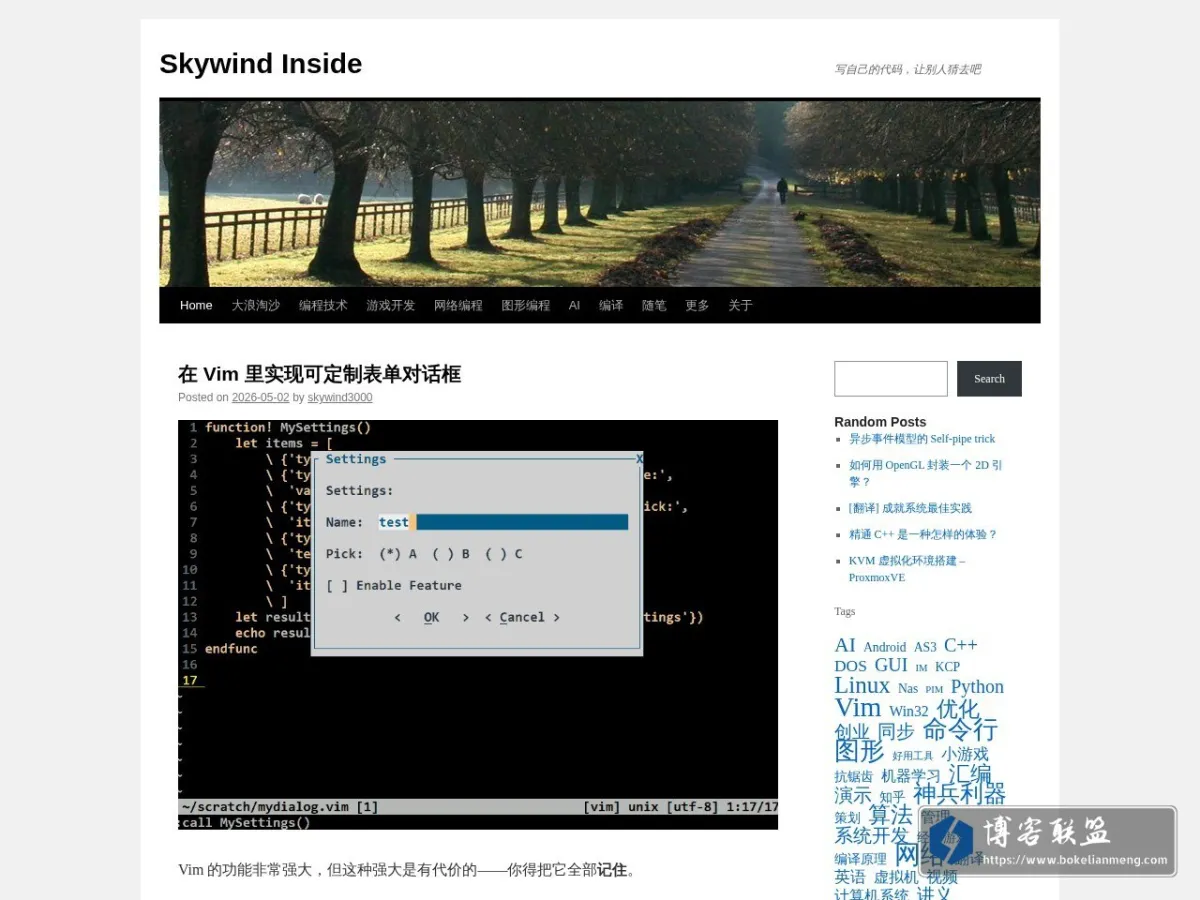
Task: Open [翻译] 成就系统最佳实践 post
Action: coord(910,508)
